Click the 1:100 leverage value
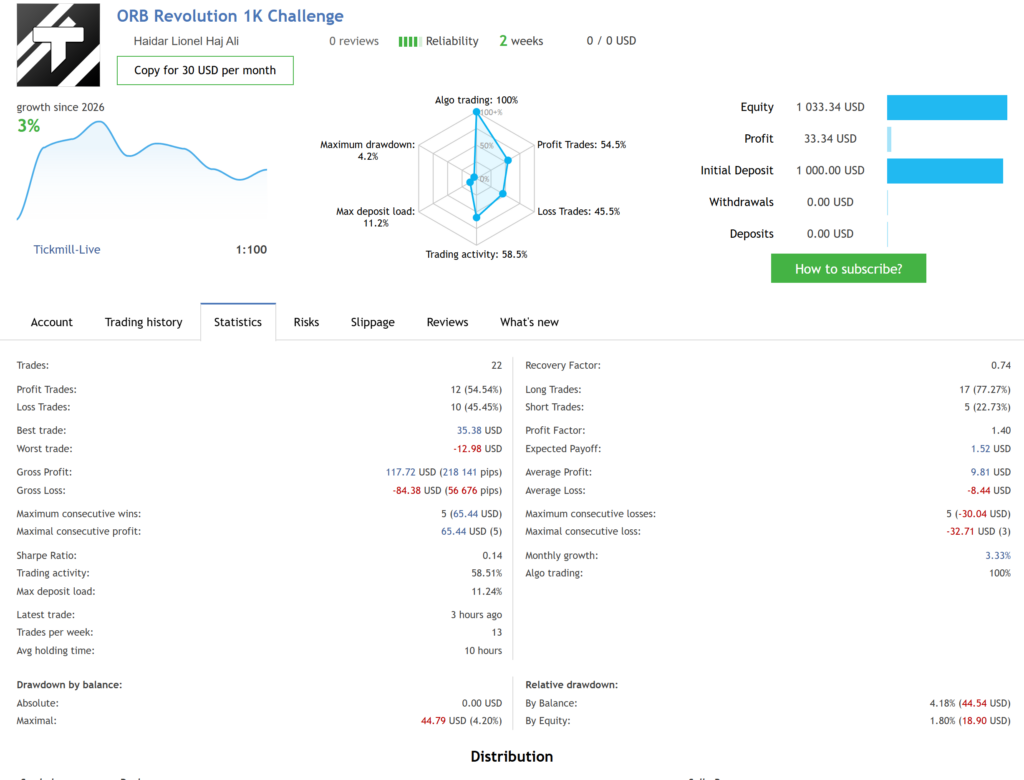Image resolution: width=1024 pixels, height=780 pixels. click(x=251, y=250)
